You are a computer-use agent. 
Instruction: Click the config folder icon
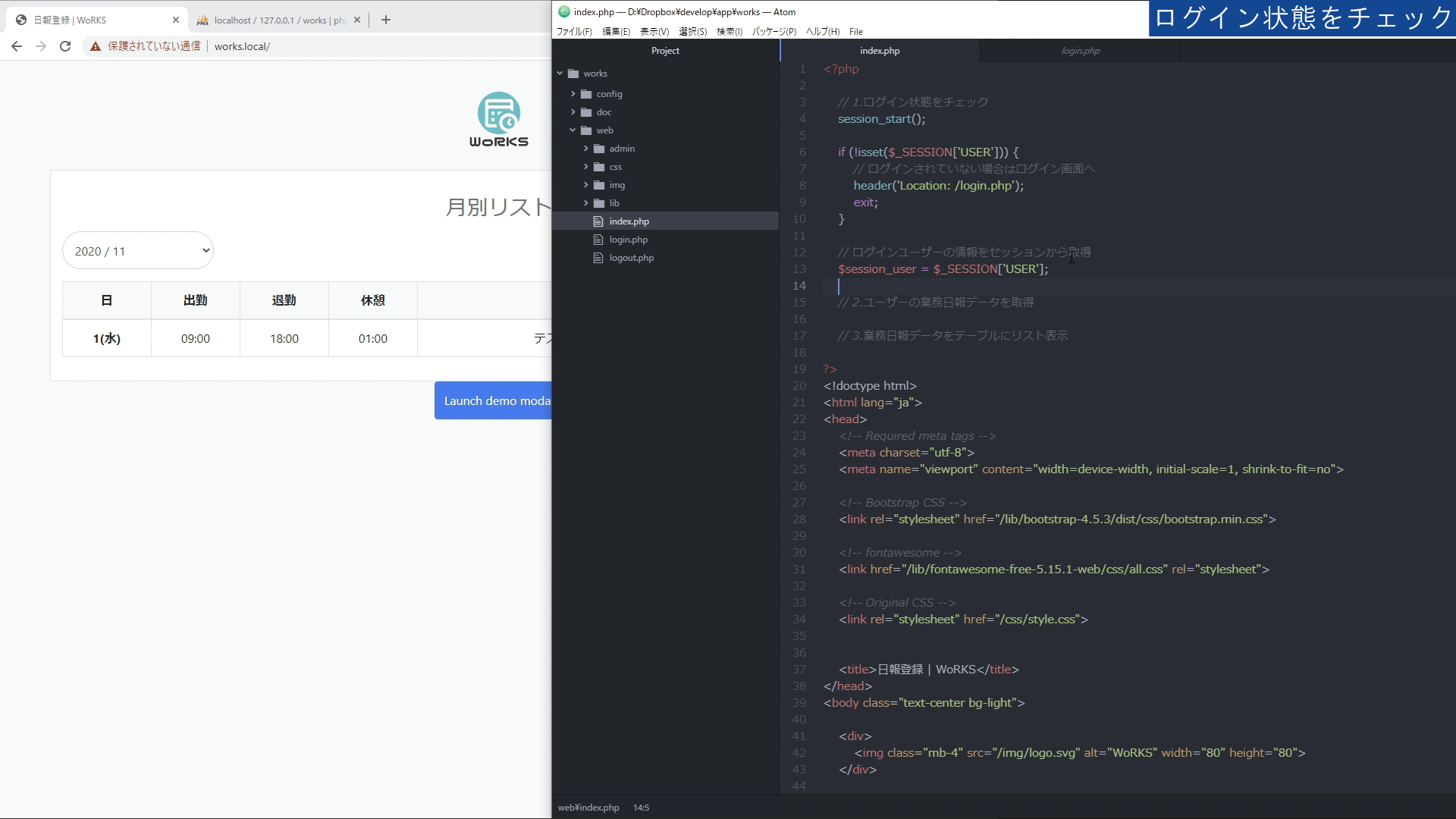click(586, 94)
